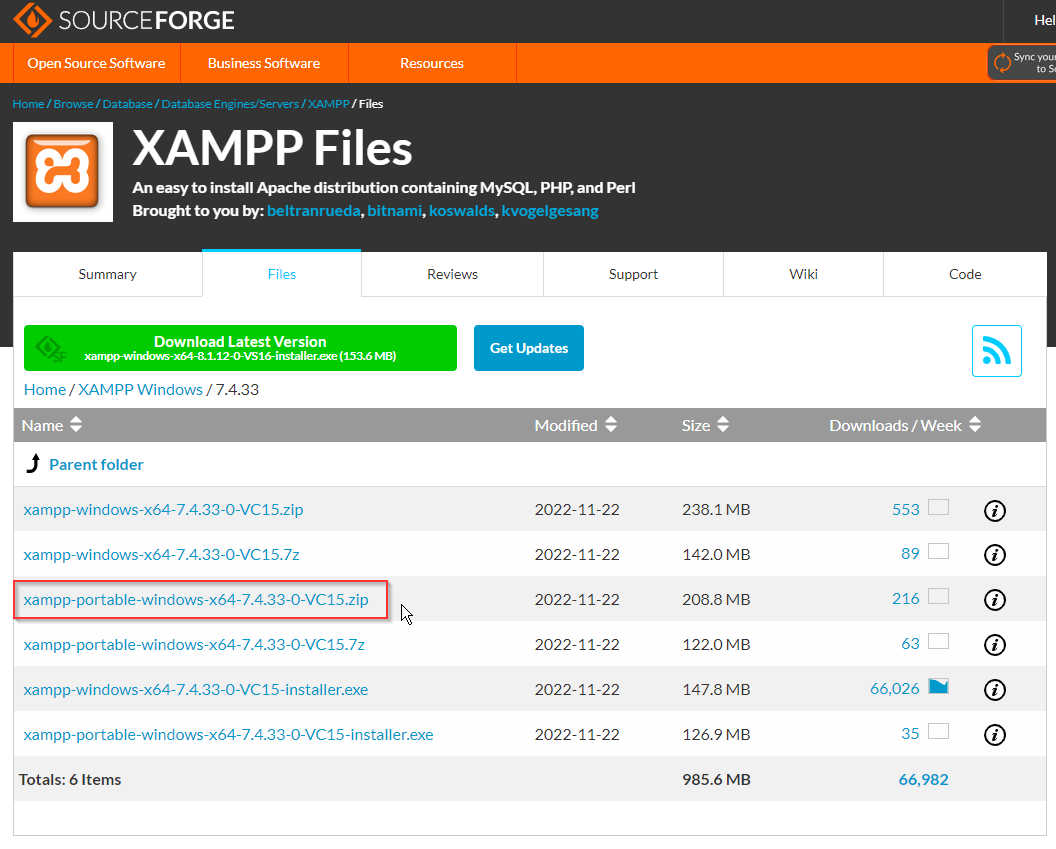Download xampp-windows-x64-7.4.33-0-VC15.7z
This screenshot has width=1056, height=849.
coord(161,555)
